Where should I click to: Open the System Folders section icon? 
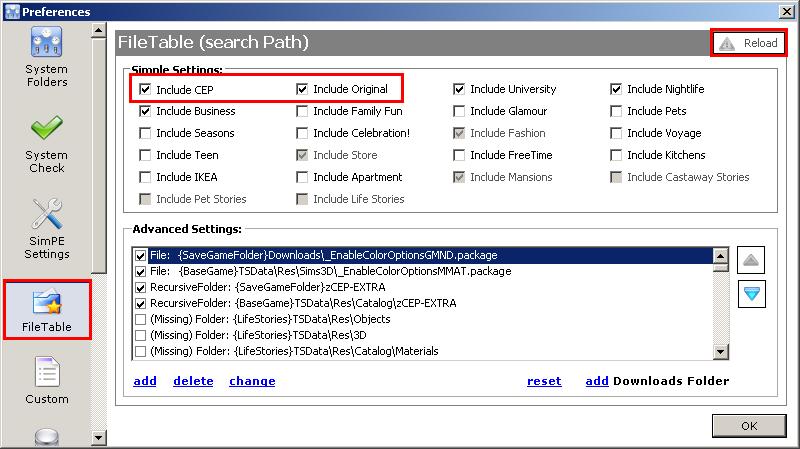pyautogui.click(x=46, y=44)
